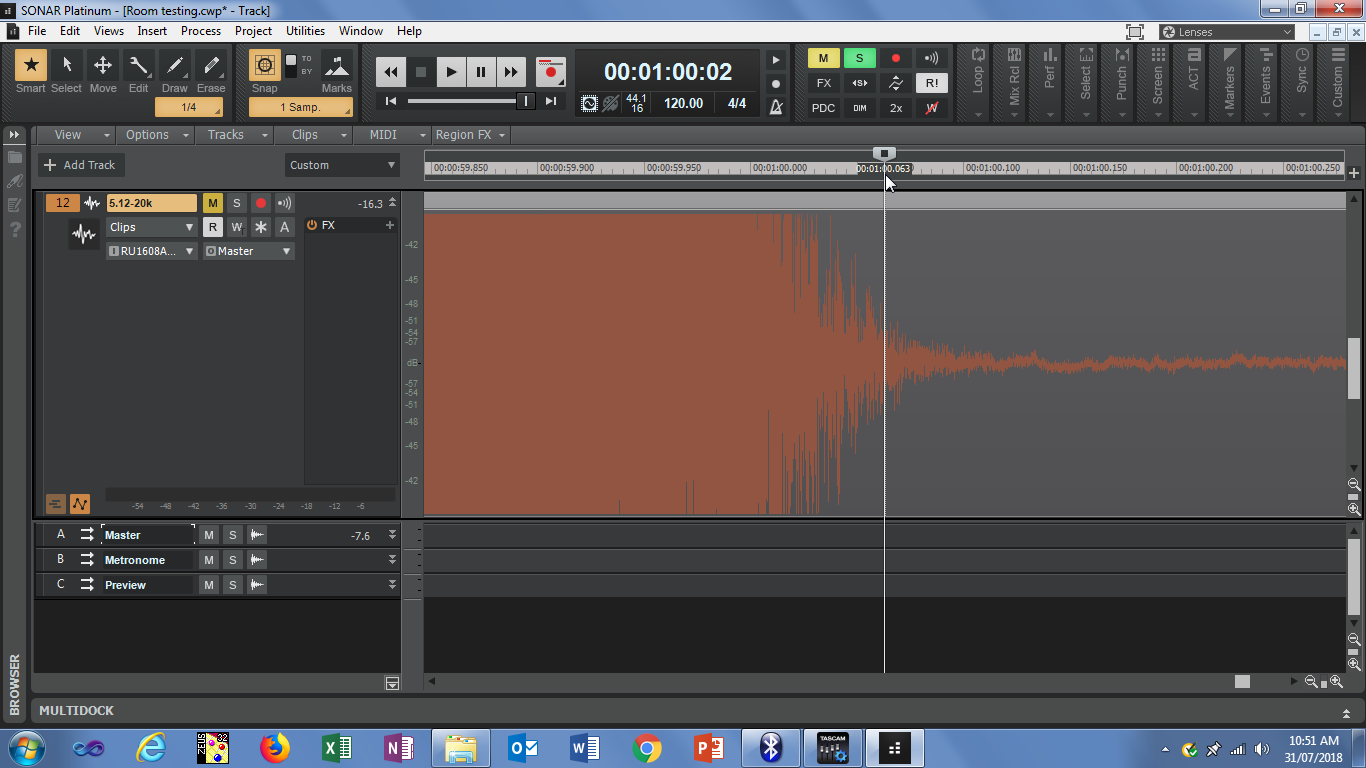Open the Options track menu
1366x768 pixels.
(x=156, y=135)
